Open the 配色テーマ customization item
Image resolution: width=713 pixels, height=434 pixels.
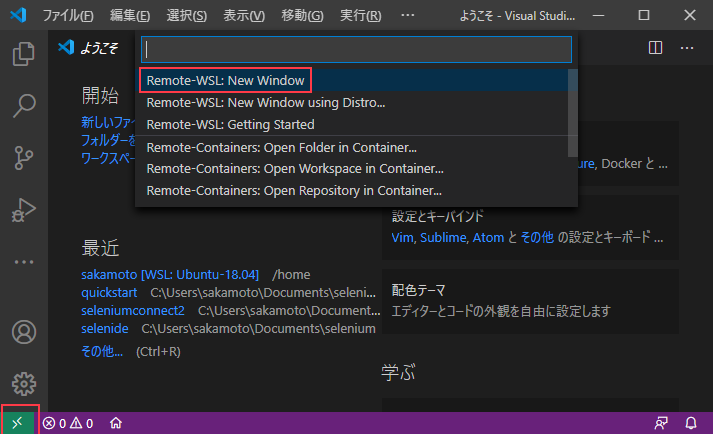[530, 301]
